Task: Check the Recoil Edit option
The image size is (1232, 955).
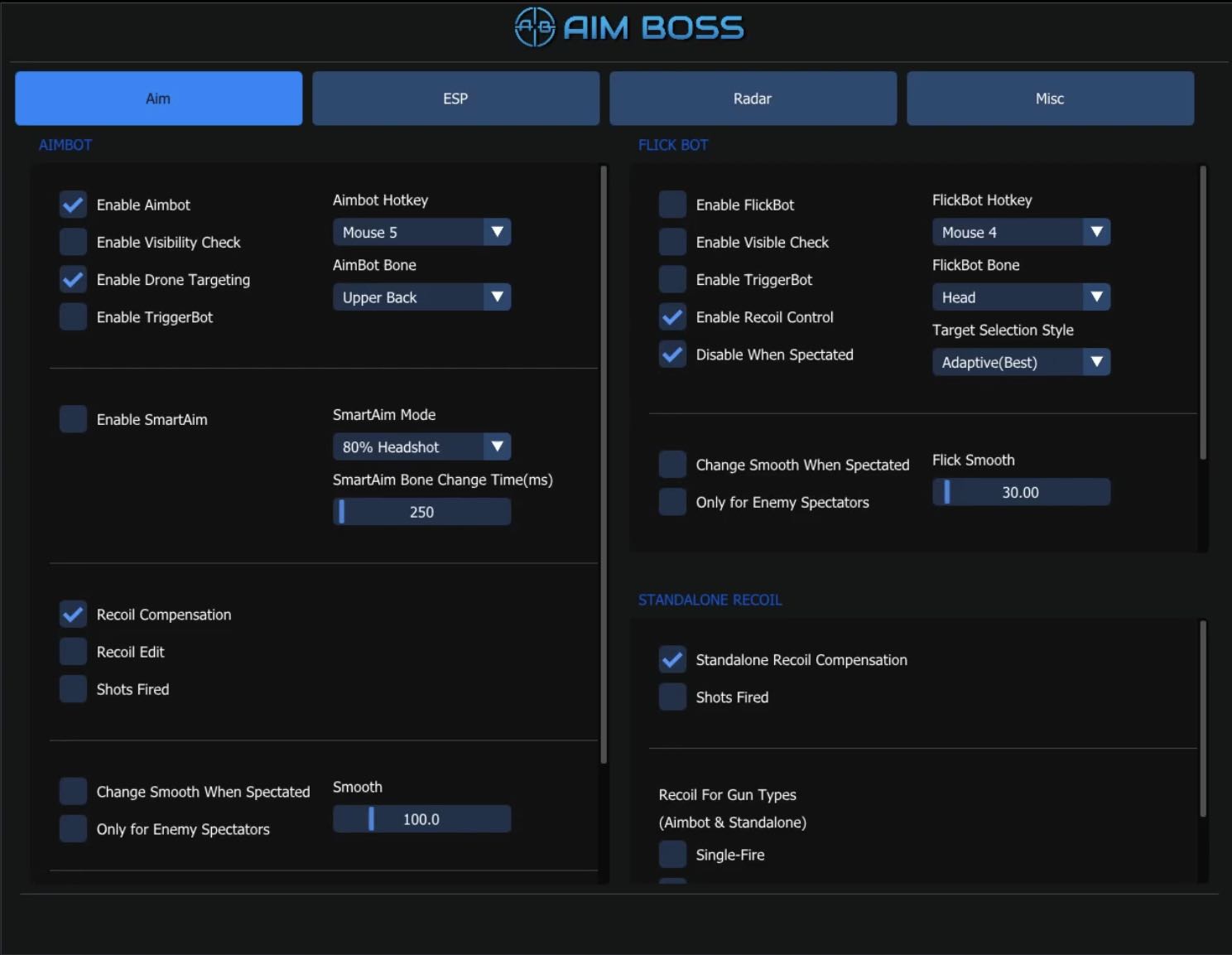Action: (x=73, y=652)
